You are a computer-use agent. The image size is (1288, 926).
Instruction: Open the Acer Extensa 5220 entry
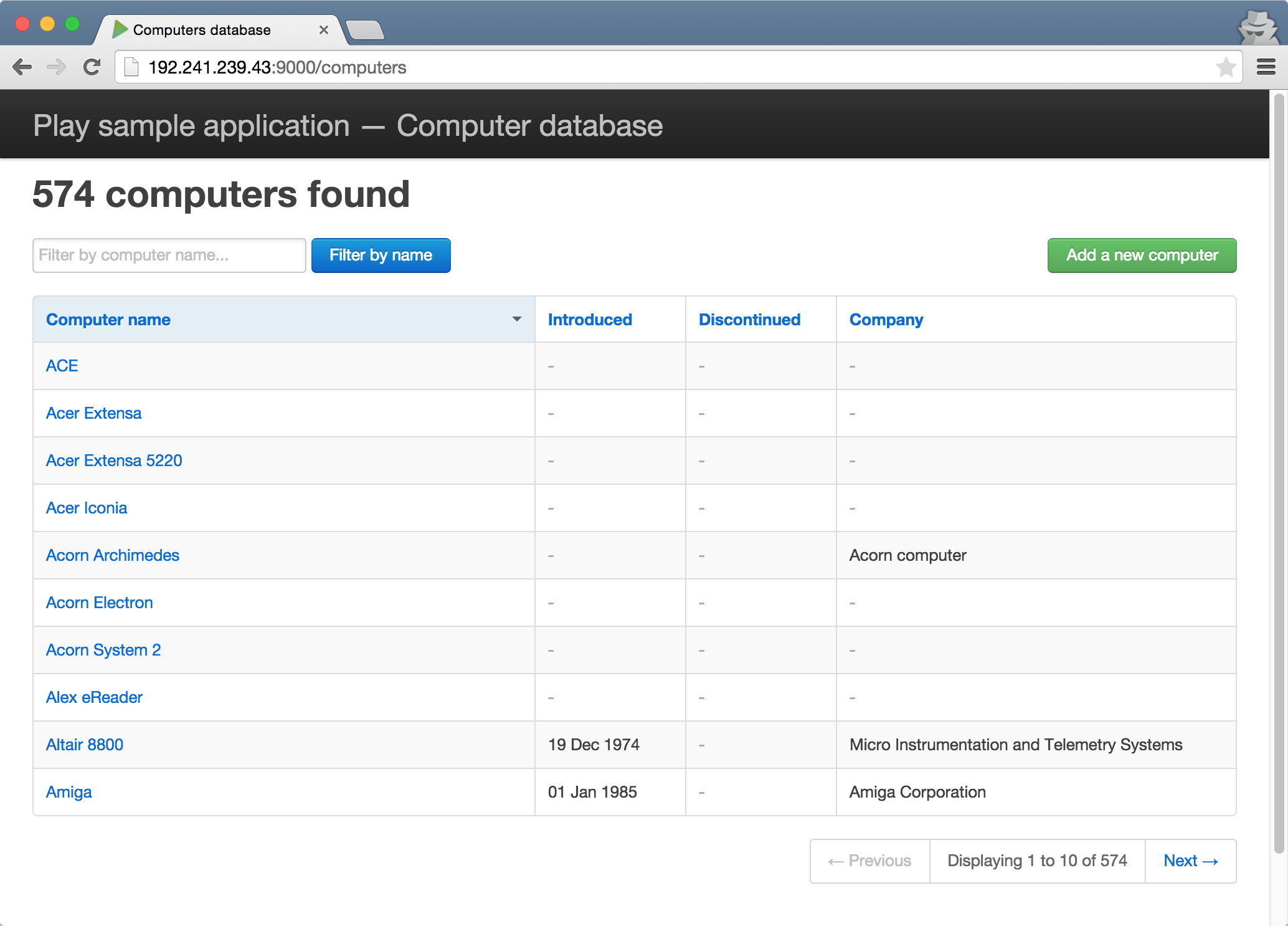pyautogui.click(x=114, y=461)
